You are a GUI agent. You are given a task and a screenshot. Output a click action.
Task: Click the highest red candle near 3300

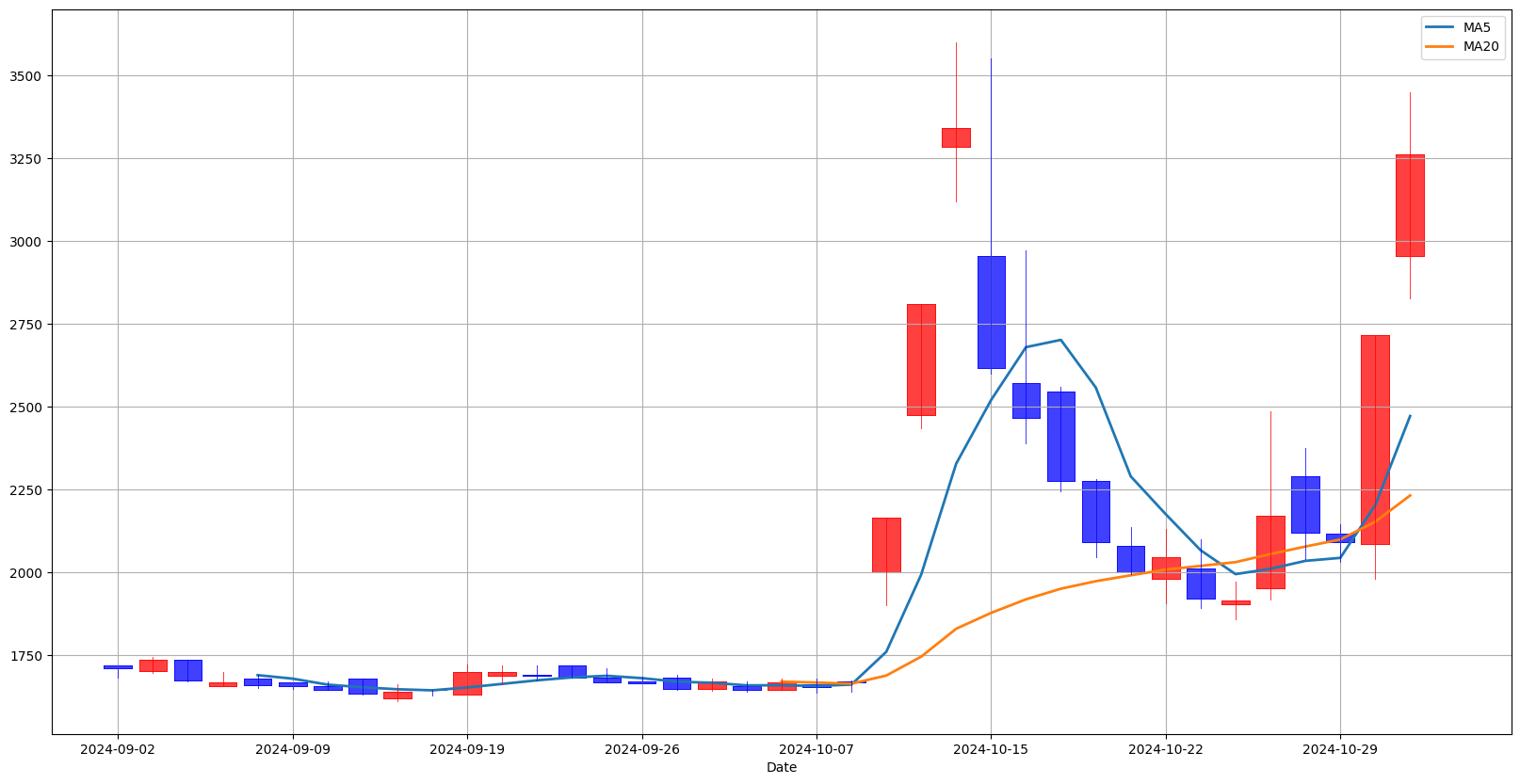(956, 137)
